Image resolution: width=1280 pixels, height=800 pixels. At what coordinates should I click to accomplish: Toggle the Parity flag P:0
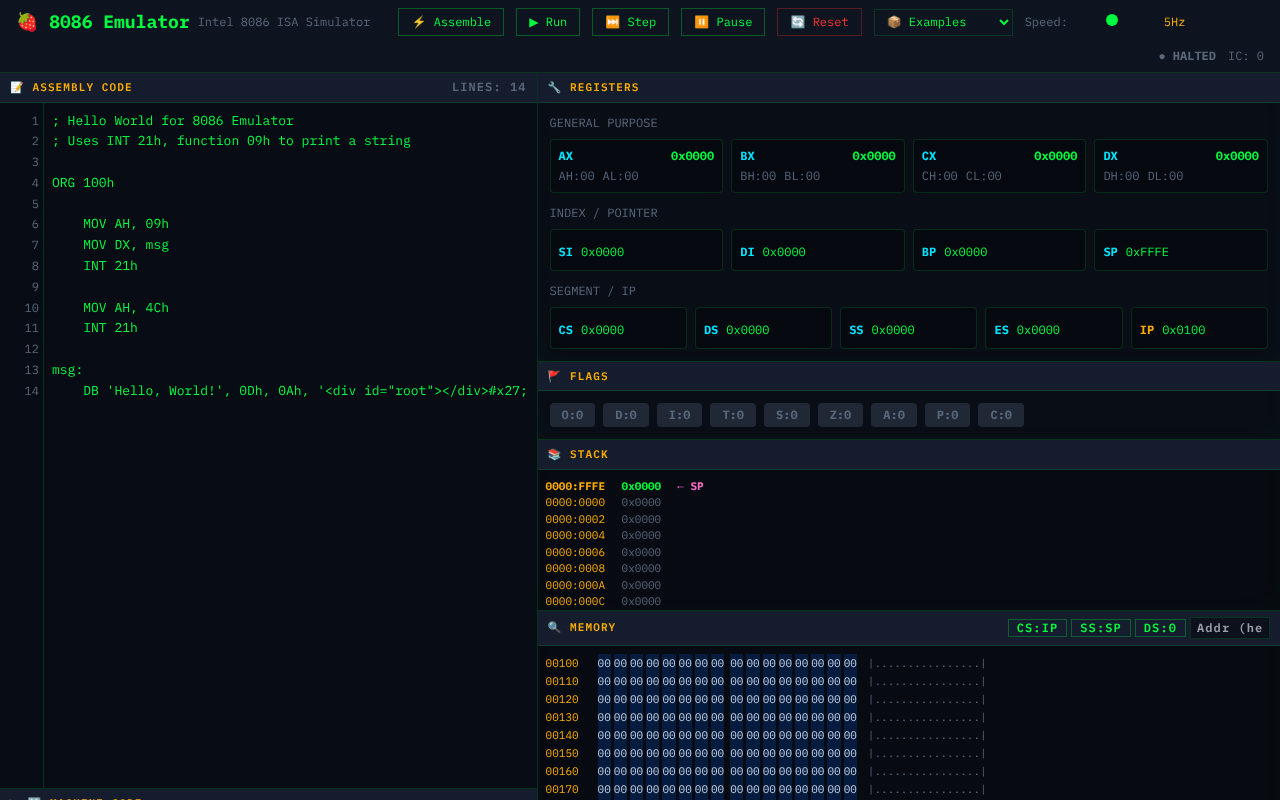(x=947, y=415)
